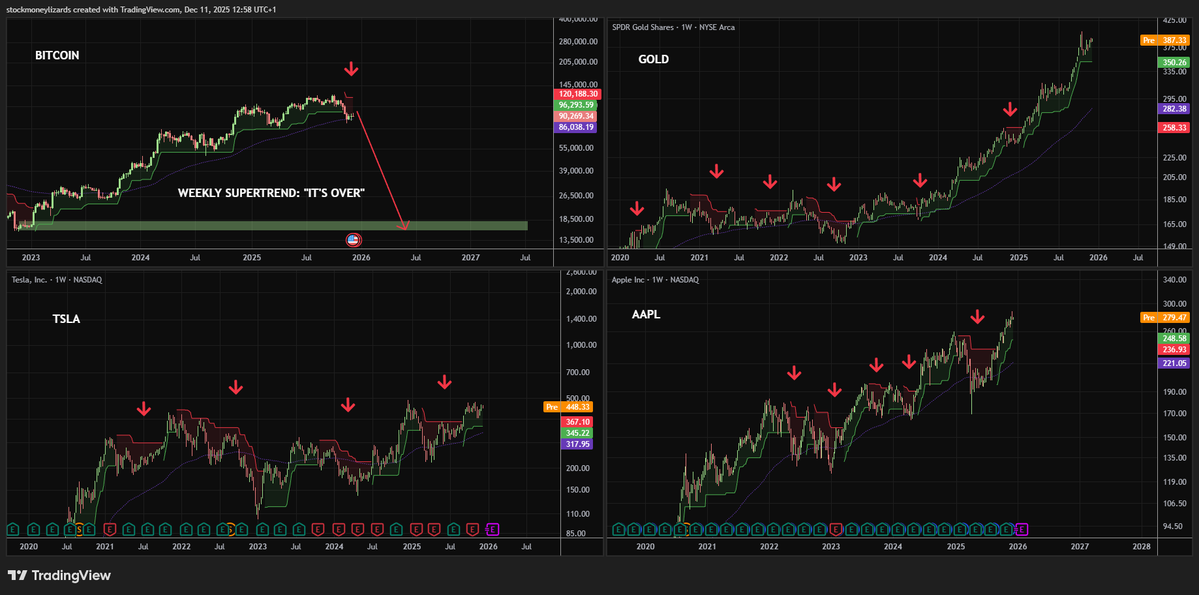The width and height of the screenshot is (1199, 595).
Task: Select the BITCOIN text label
Action: pos(57,56)
